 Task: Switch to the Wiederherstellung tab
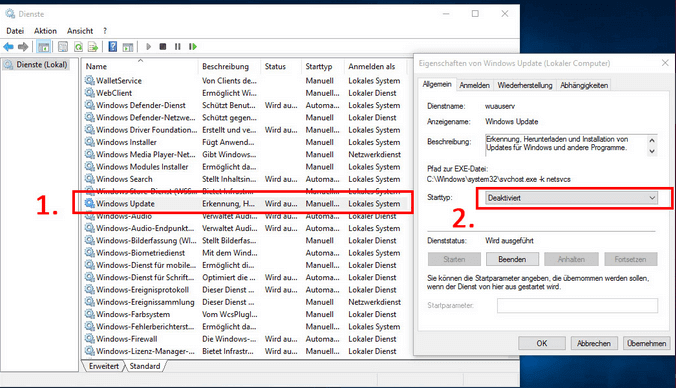point(525,85)
